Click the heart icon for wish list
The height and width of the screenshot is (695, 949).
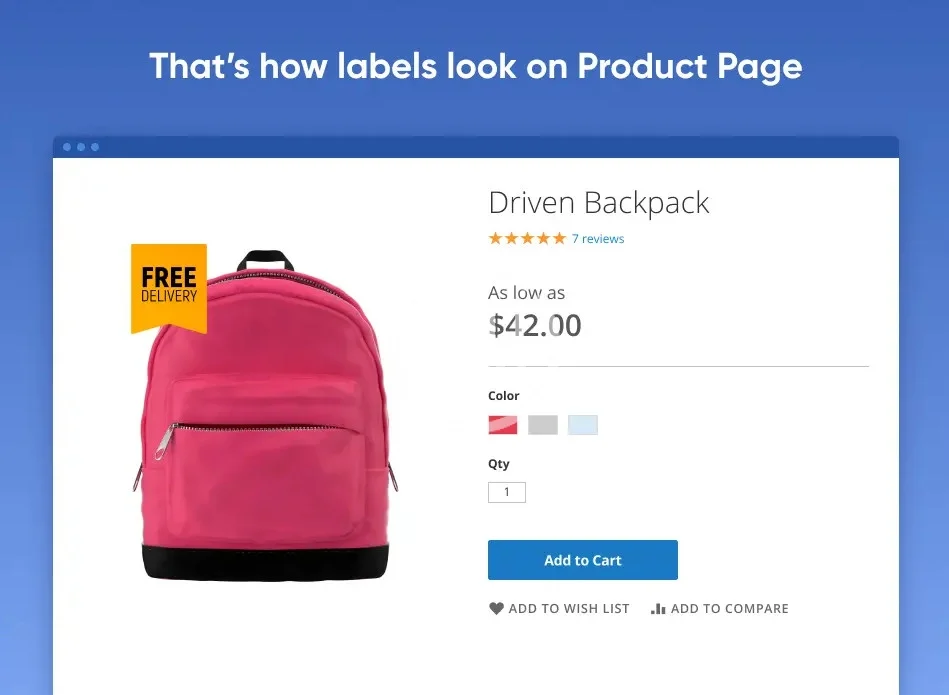pyautogui.click(x=496, y=608)
